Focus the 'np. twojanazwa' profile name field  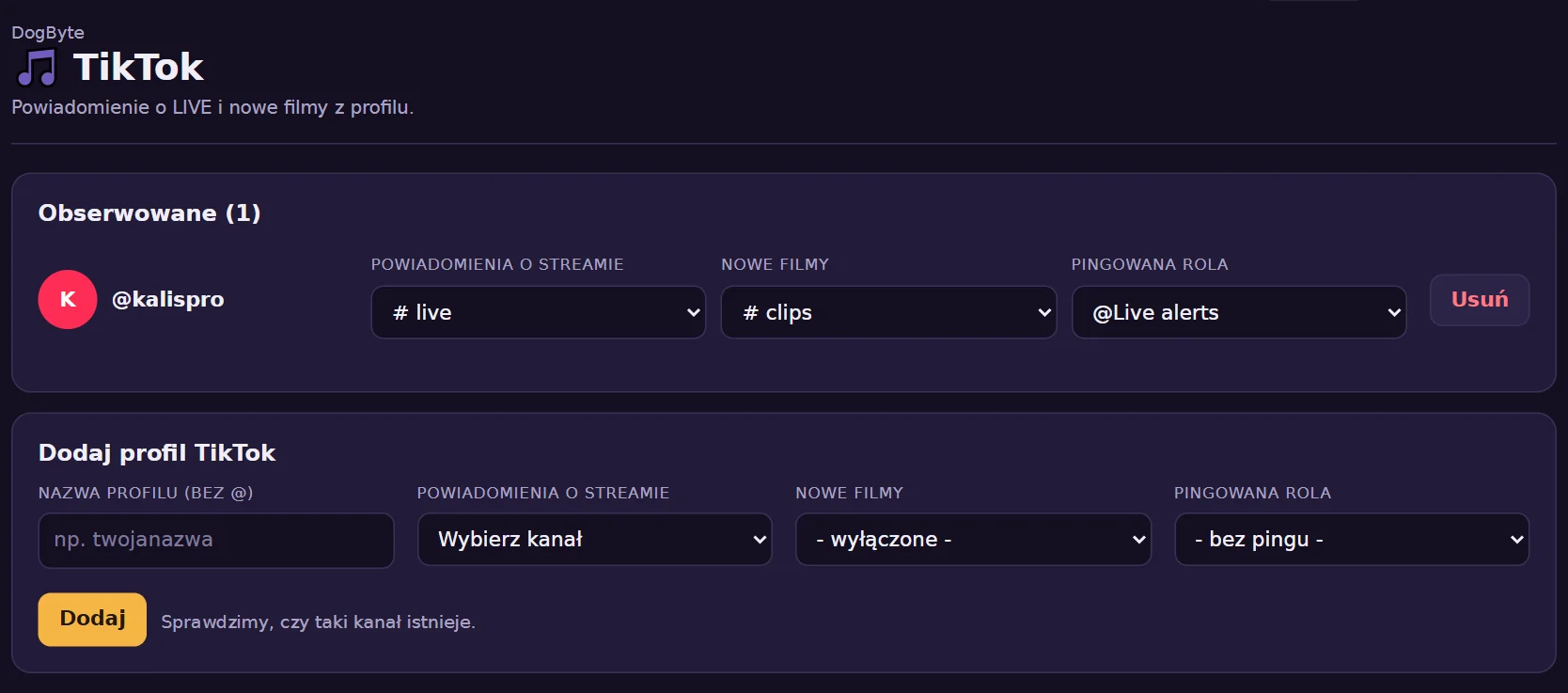216,540
